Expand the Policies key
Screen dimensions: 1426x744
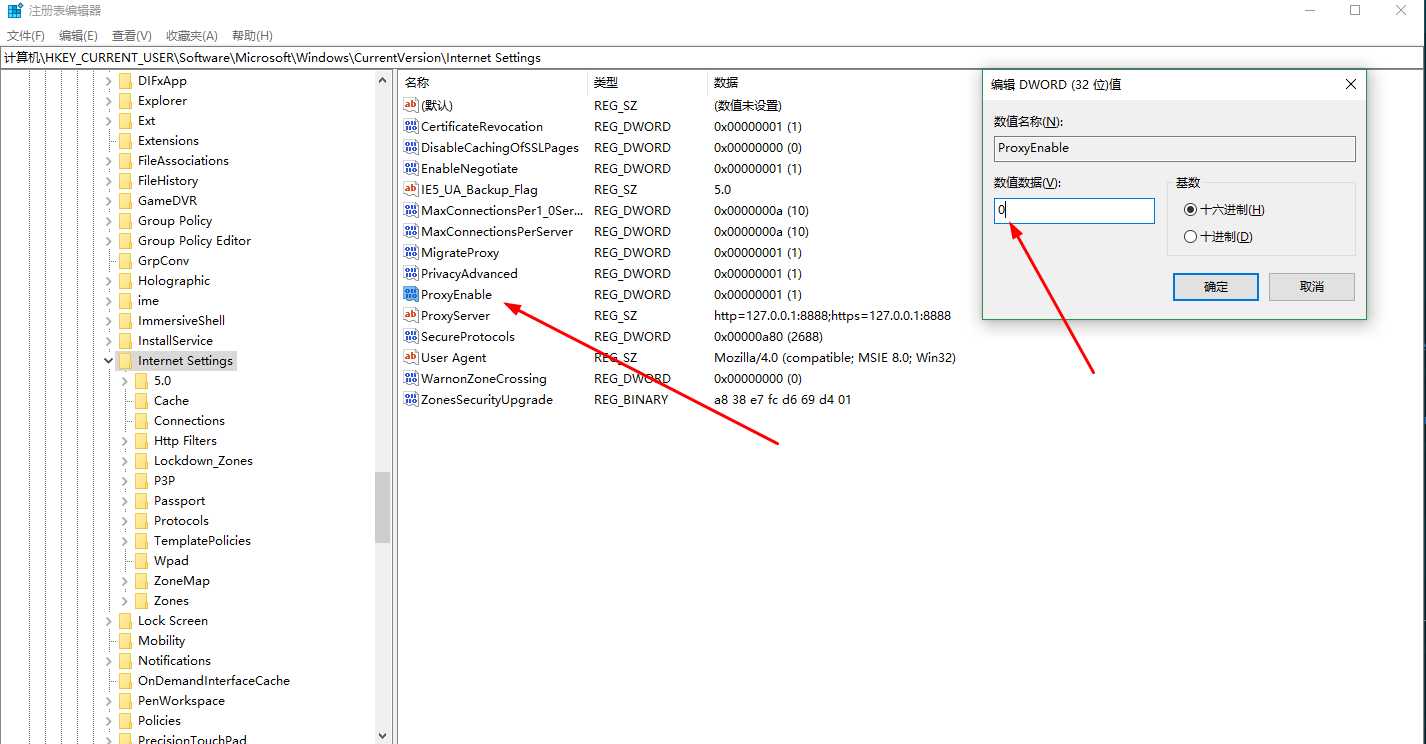[x=108, y=720]
